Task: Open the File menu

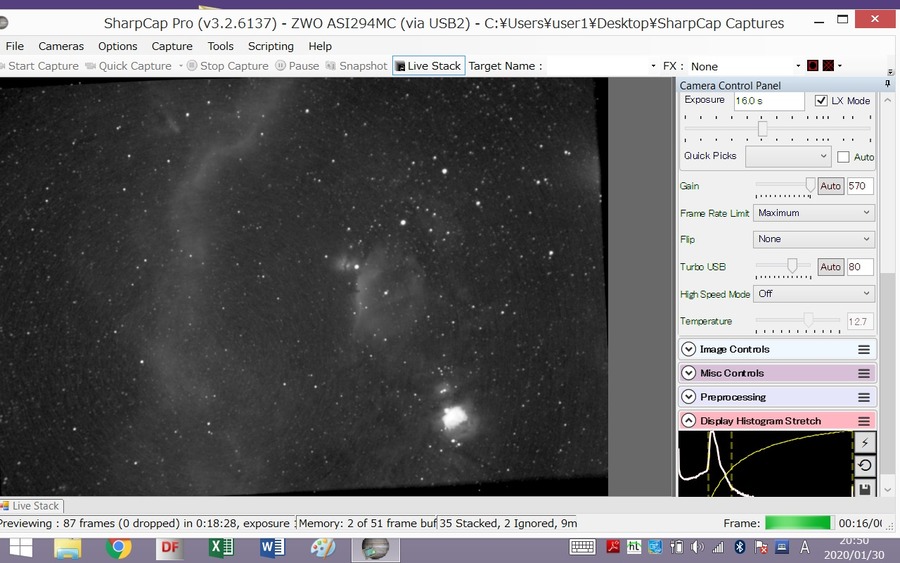Action: pyautogui.click(x=14, y=46)
